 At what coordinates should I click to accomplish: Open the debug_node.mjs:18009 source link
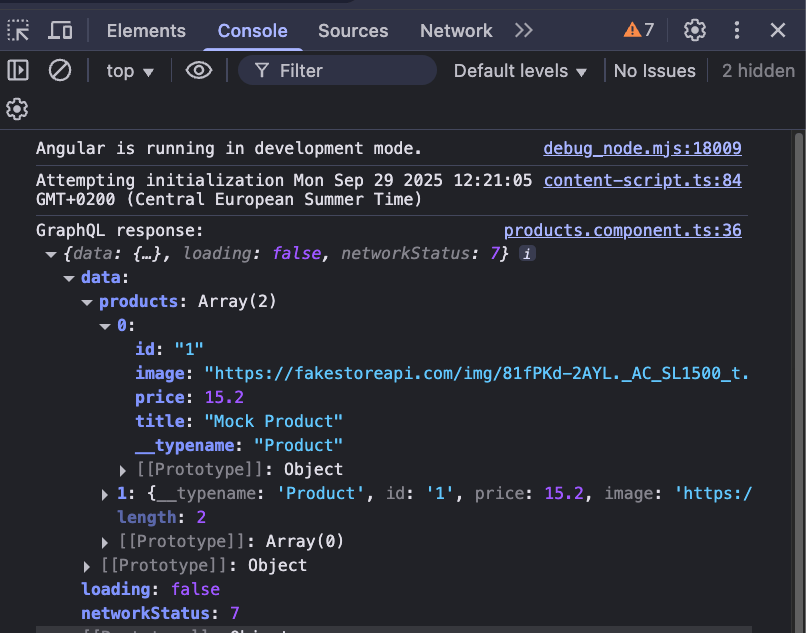pyautogui.click(x=642, y=149)
